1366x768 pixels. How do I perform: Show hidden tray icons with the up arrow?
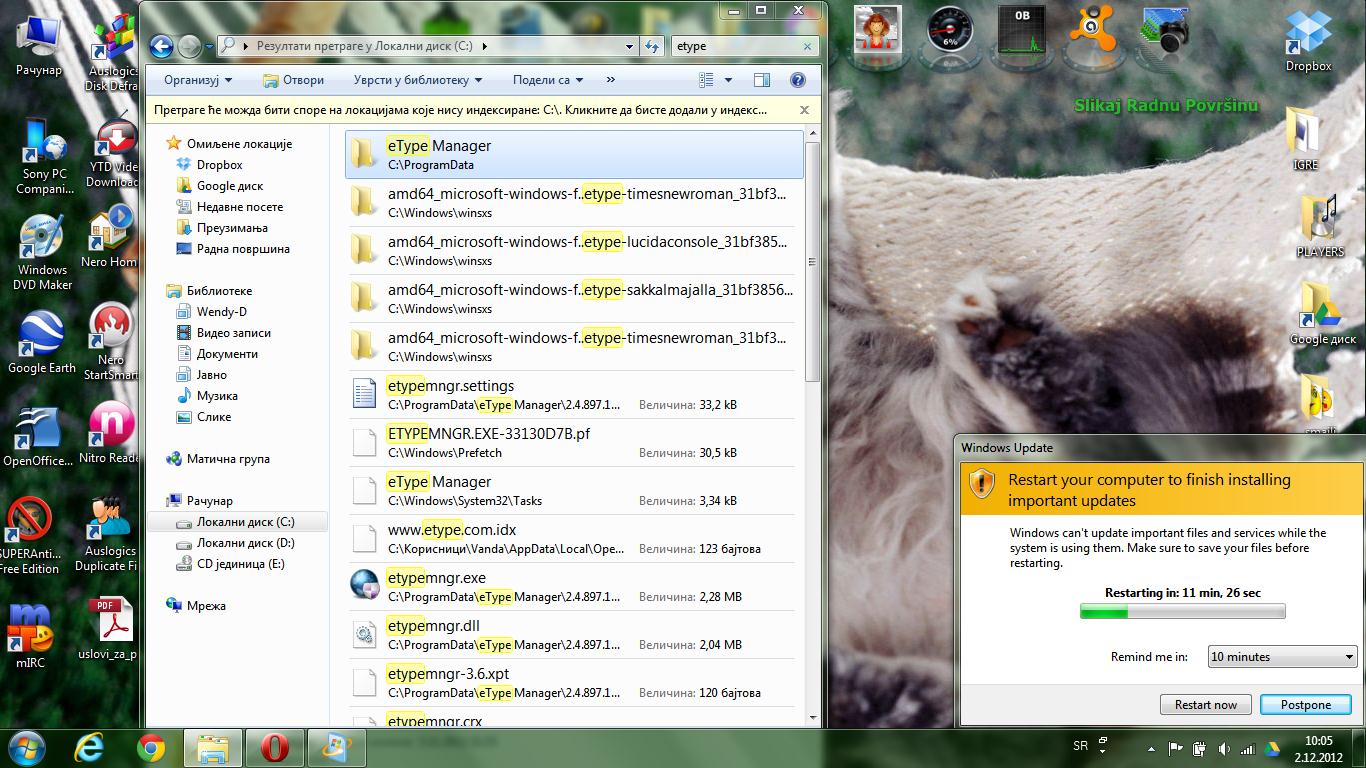tap(1152, 748)
